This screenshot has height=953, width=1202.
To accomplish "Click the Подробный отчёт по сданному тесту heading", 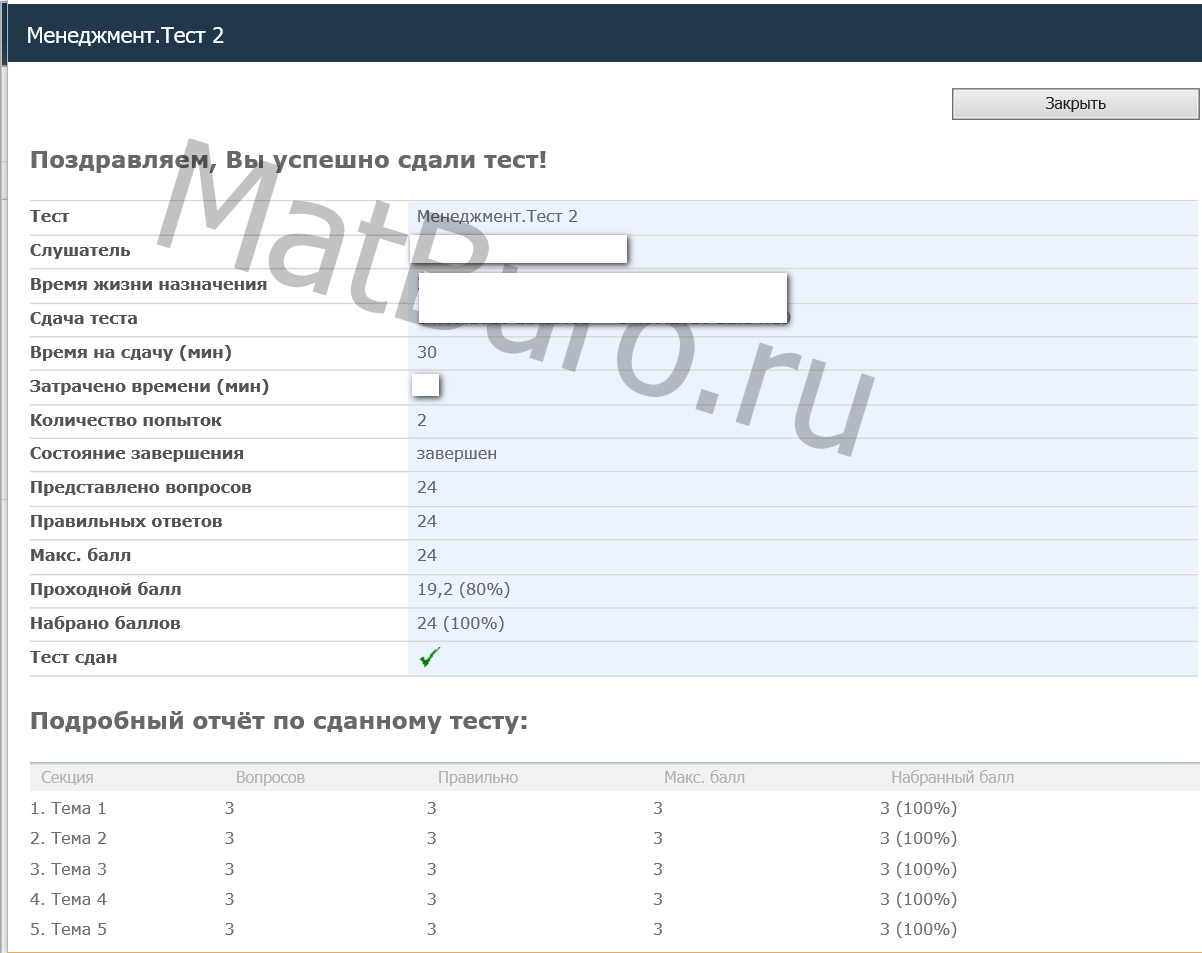I will (279, 721).
